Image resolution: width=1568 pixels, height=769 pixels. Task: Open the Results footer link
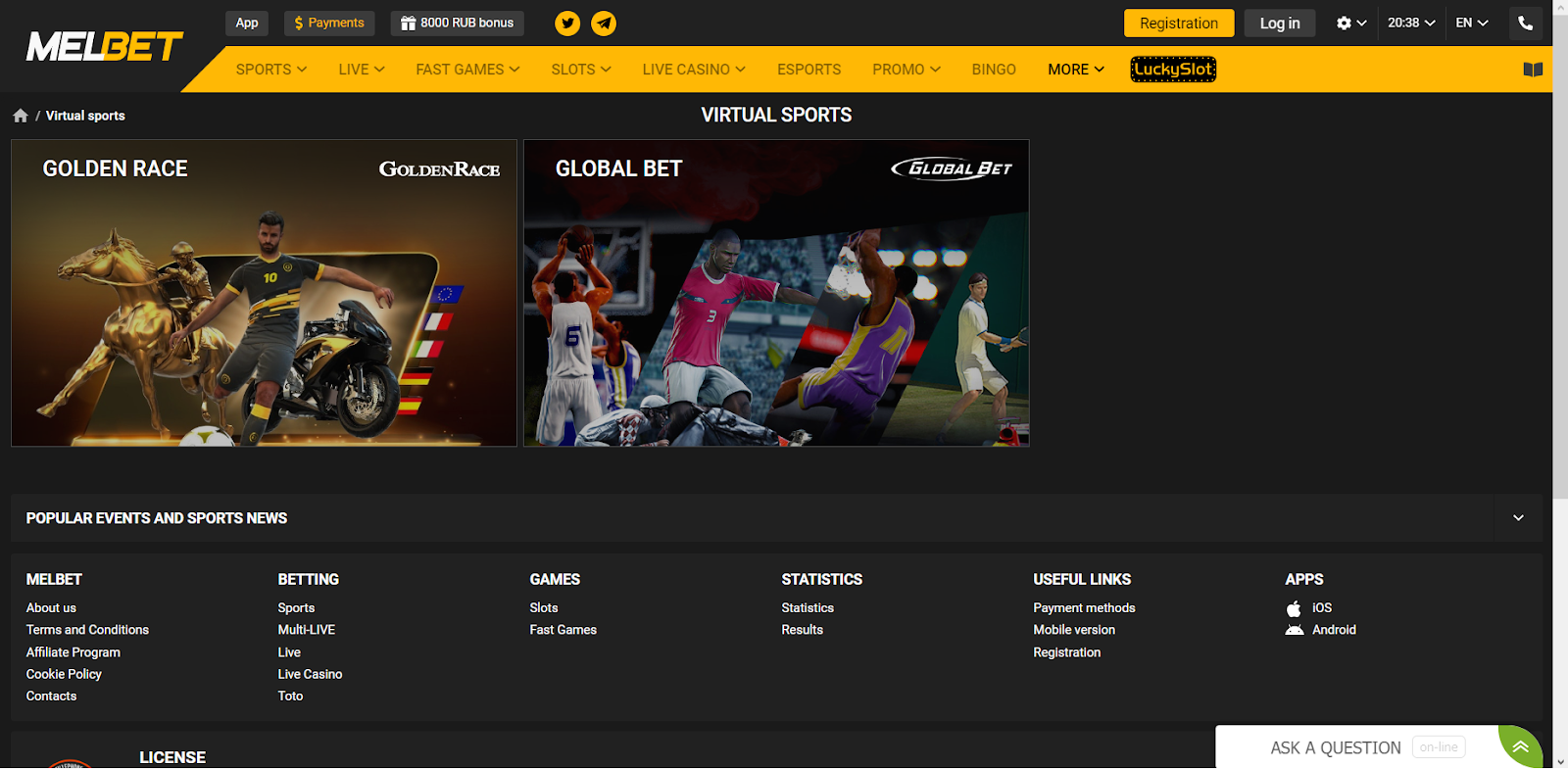pos(803,630)
